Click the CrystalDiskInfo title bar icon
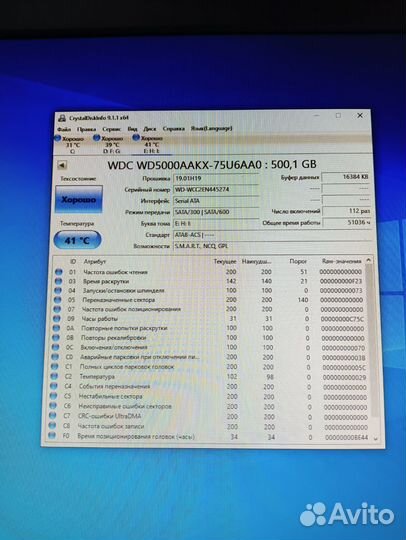This screenshot has height=540, width=406. coord(62,118)
